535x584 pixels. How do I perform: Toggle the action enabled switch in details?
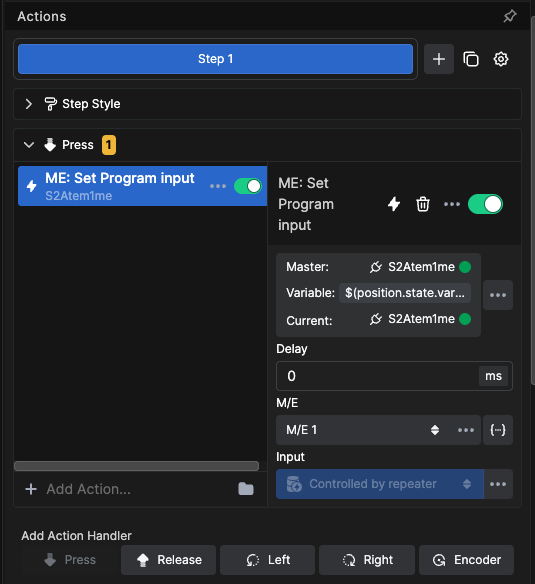coord(485,204)
